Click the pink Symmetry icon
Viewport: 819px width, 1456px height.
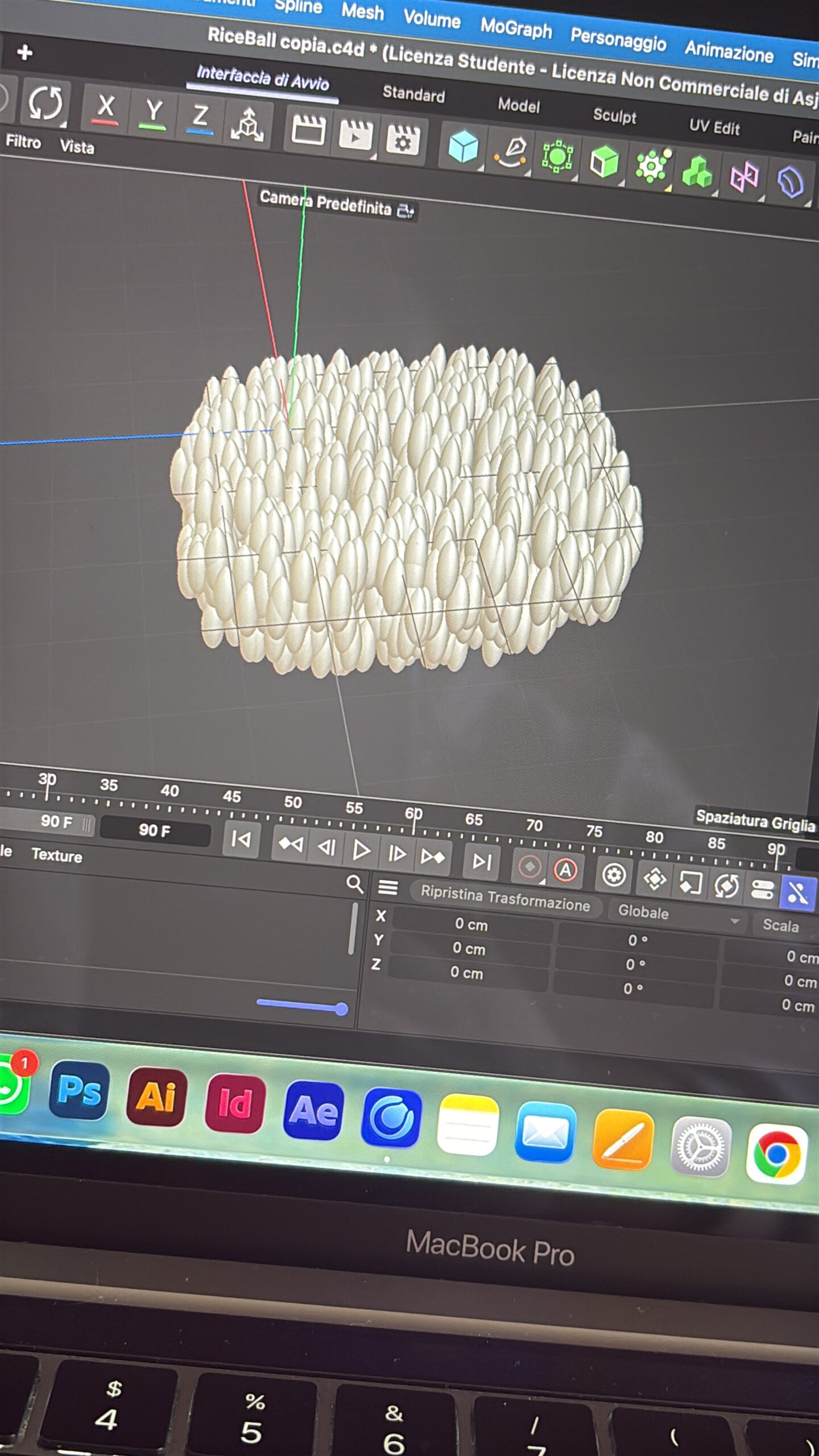744,177
